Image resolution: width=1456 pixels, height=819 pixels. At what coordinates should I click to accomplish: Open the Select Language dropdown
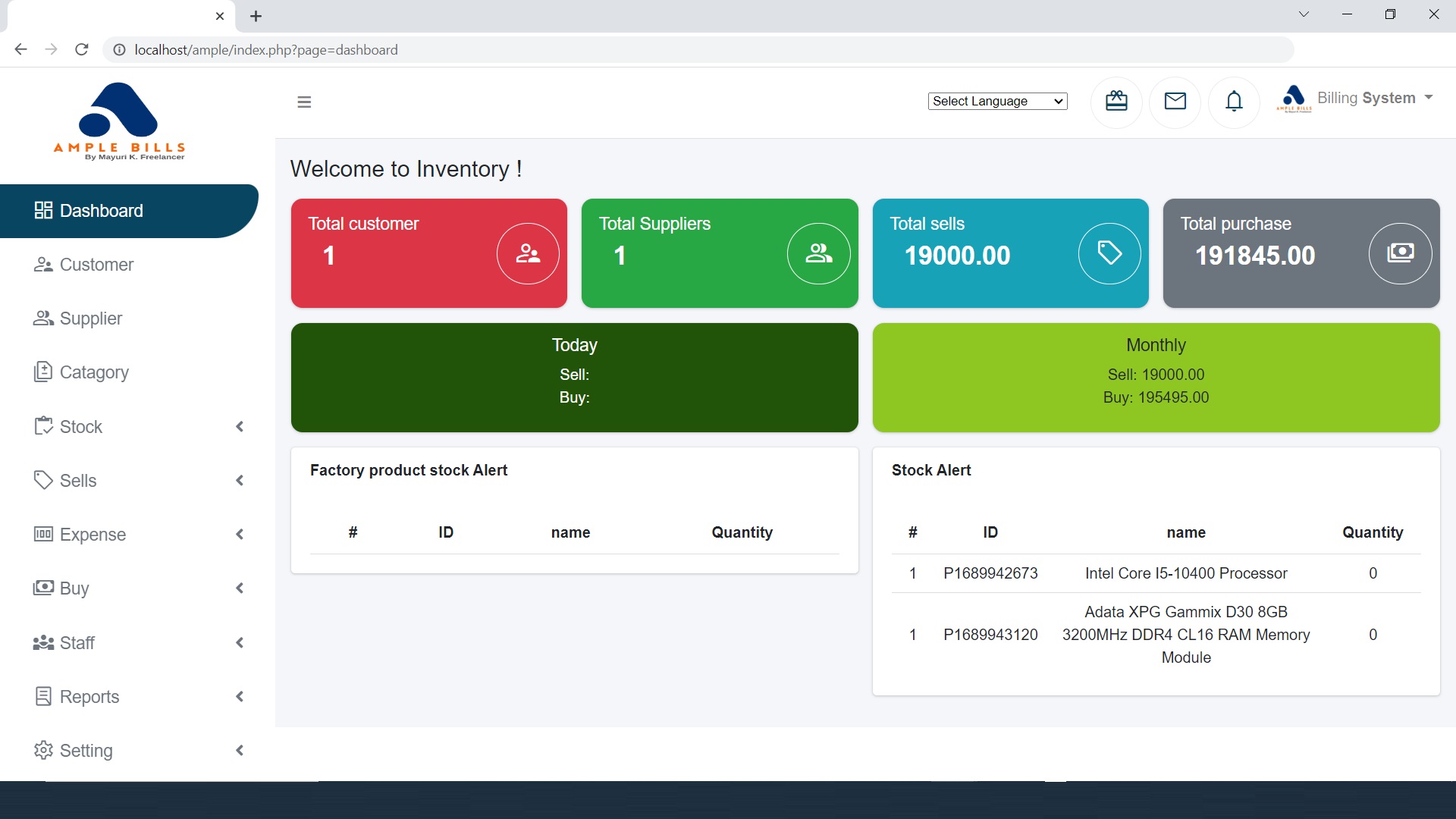(997, 100)
